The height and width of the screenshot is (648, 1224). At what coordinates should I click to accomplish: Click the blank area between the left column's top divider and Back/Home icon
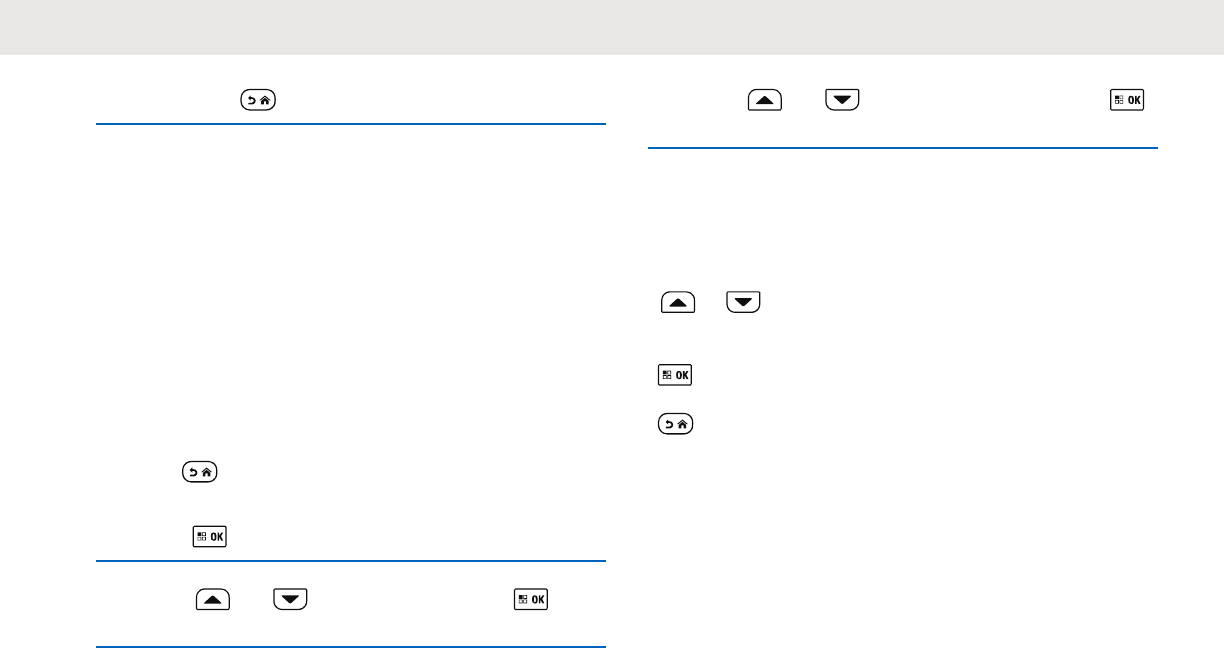pyautogui.click(x=351, y=292)
